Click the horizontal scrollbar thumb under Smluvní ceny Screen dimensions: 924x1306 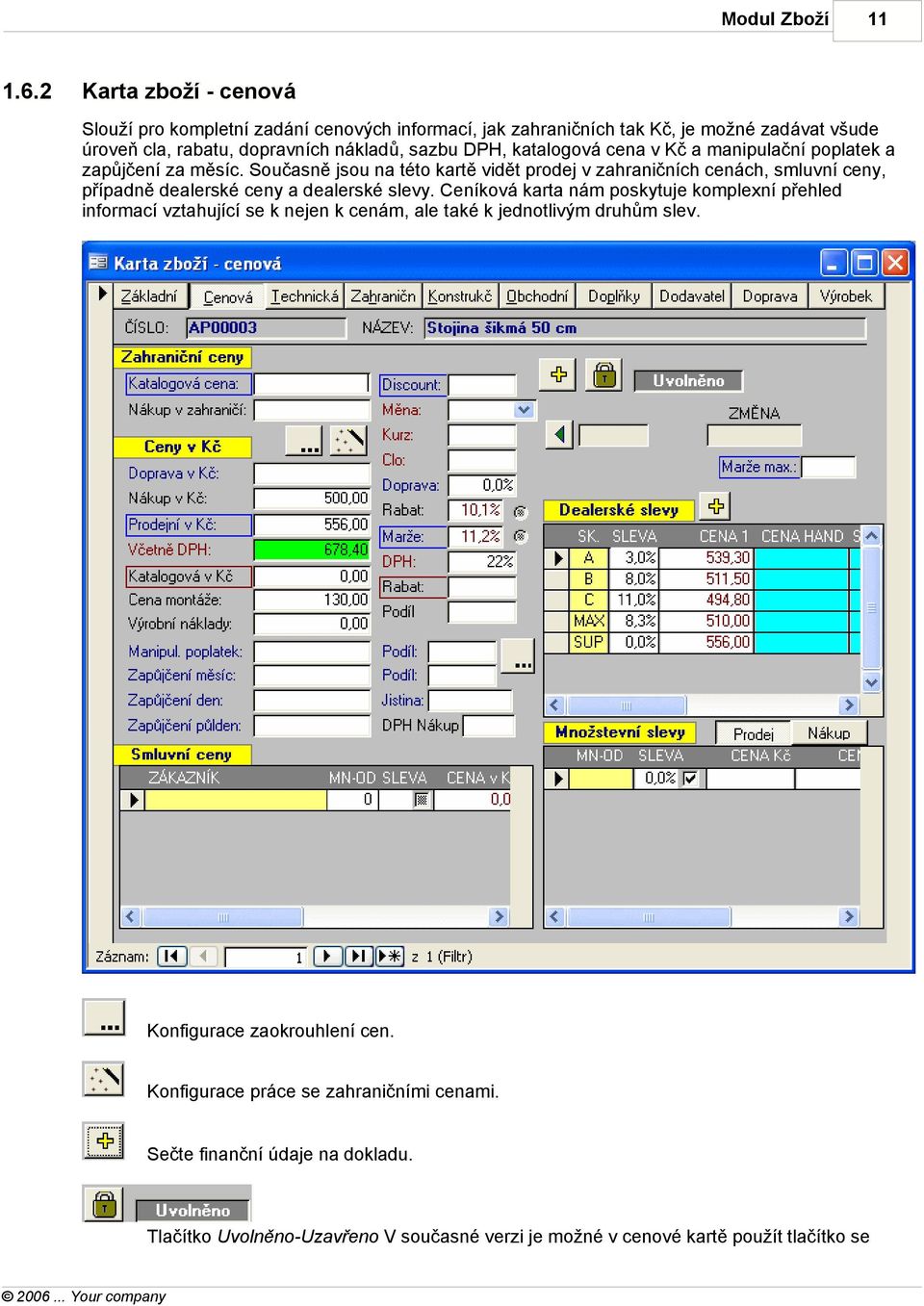coord(224,917)
